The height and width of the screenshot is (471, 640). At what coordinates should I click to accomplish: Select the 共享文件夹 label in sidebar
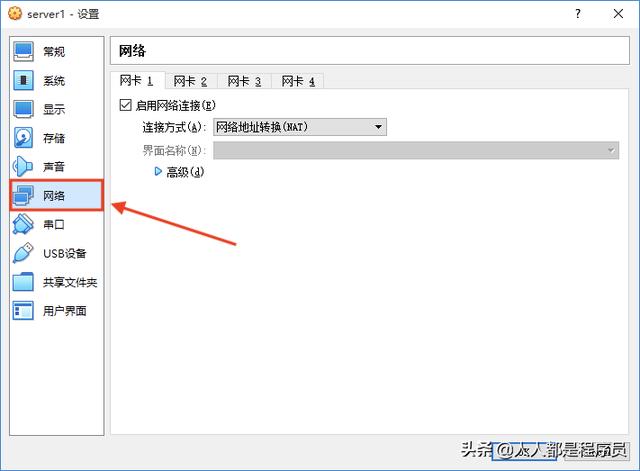[70, 282]
